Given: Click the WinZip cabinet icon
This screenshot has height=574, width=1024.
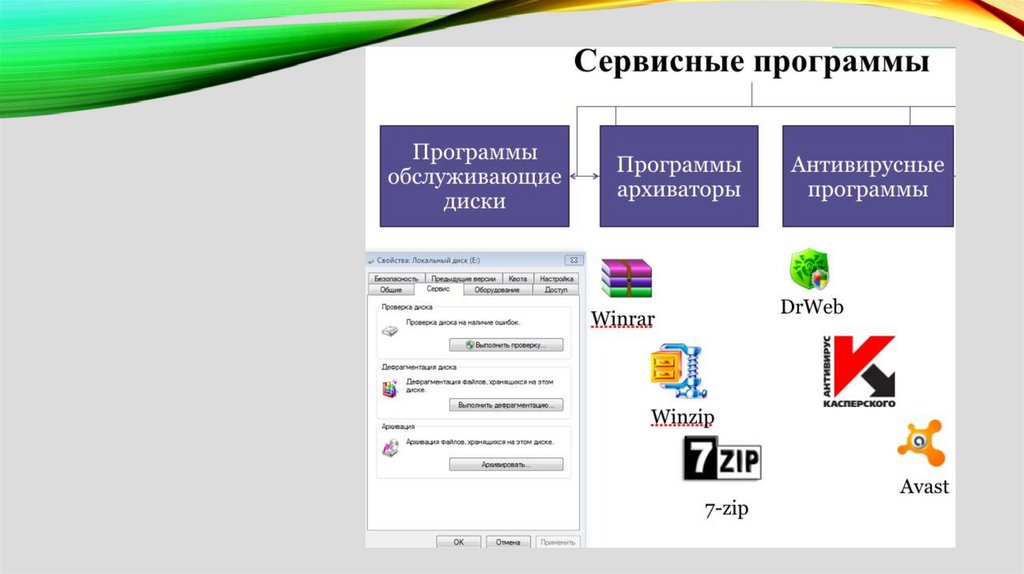Looking at the screenshot, I should (679, 370).
